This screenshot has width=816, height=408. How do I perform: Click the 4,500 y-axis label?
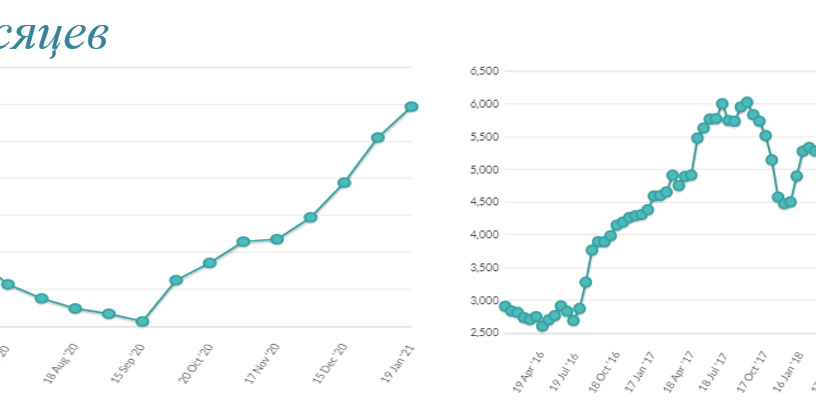click(x=484, y=202)
